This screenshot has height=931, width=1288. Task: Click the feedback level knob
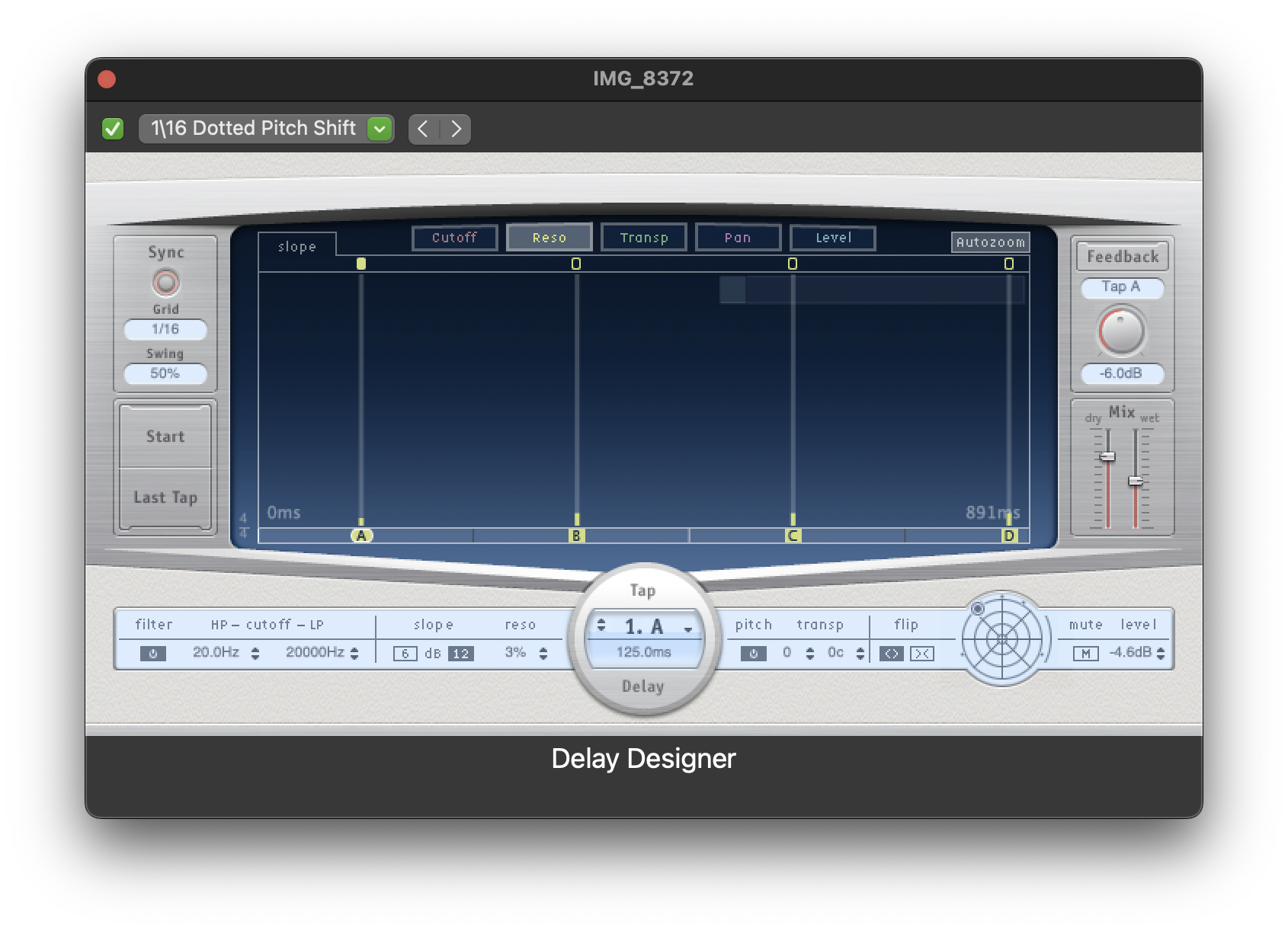click(1121, 331)
